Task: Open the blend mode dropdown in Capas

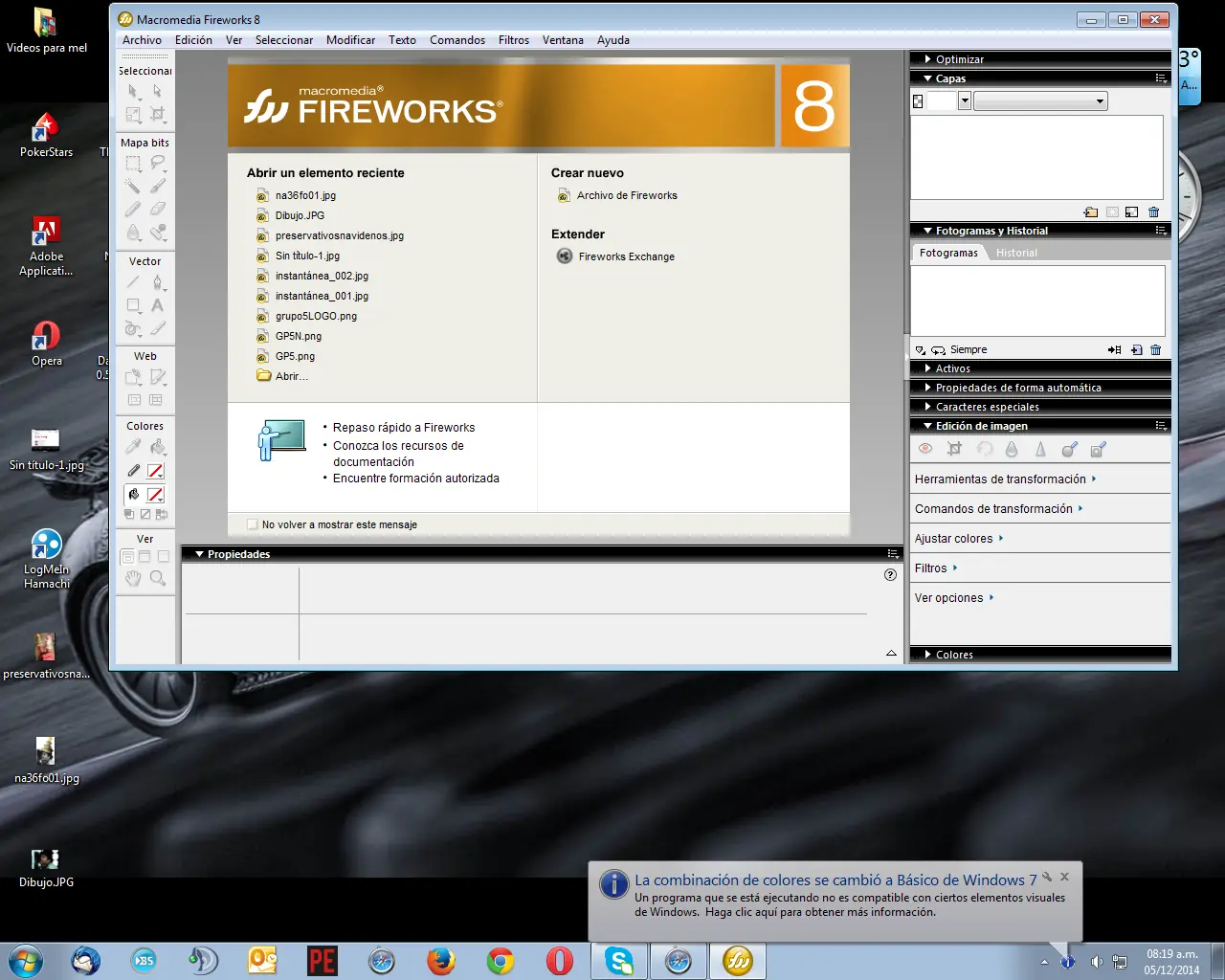Action: (x=1040, y=101)
